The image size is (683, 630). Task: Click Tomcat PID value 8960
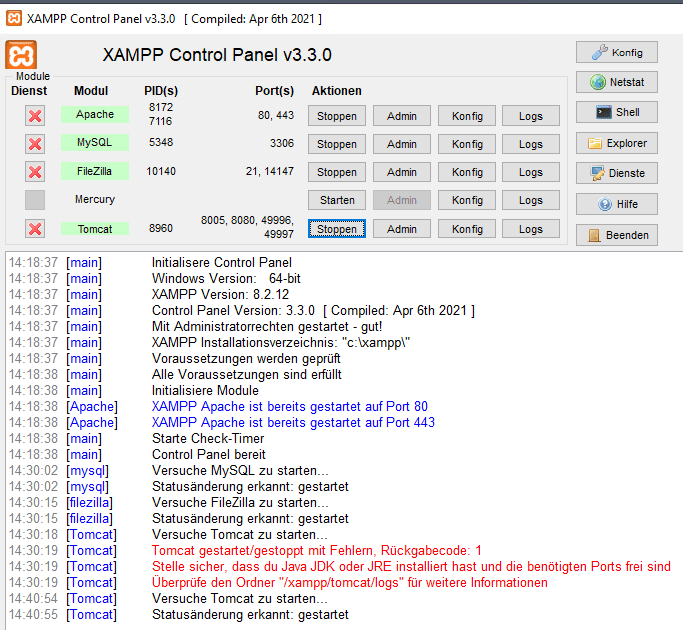click(x=161, y=228)
